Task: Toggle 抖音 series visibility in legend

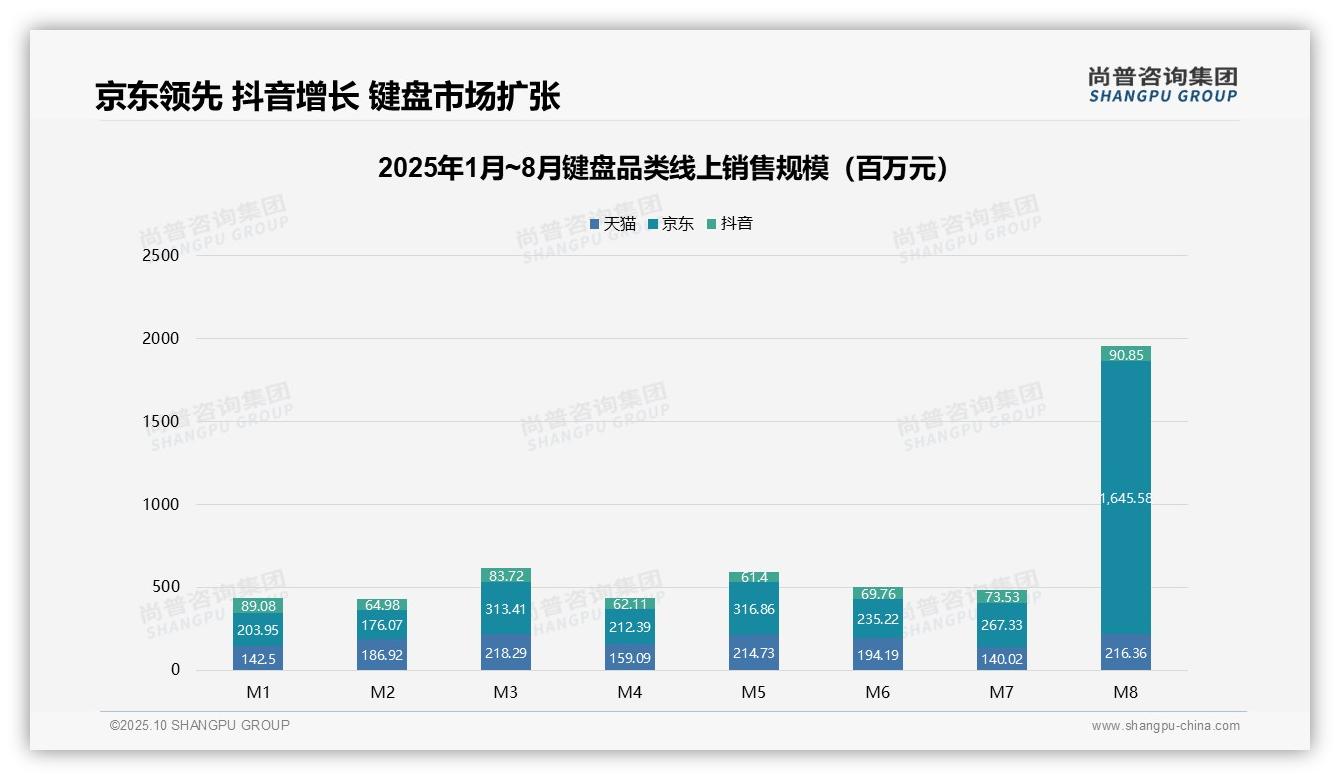Action: click(x=737, y=224)
